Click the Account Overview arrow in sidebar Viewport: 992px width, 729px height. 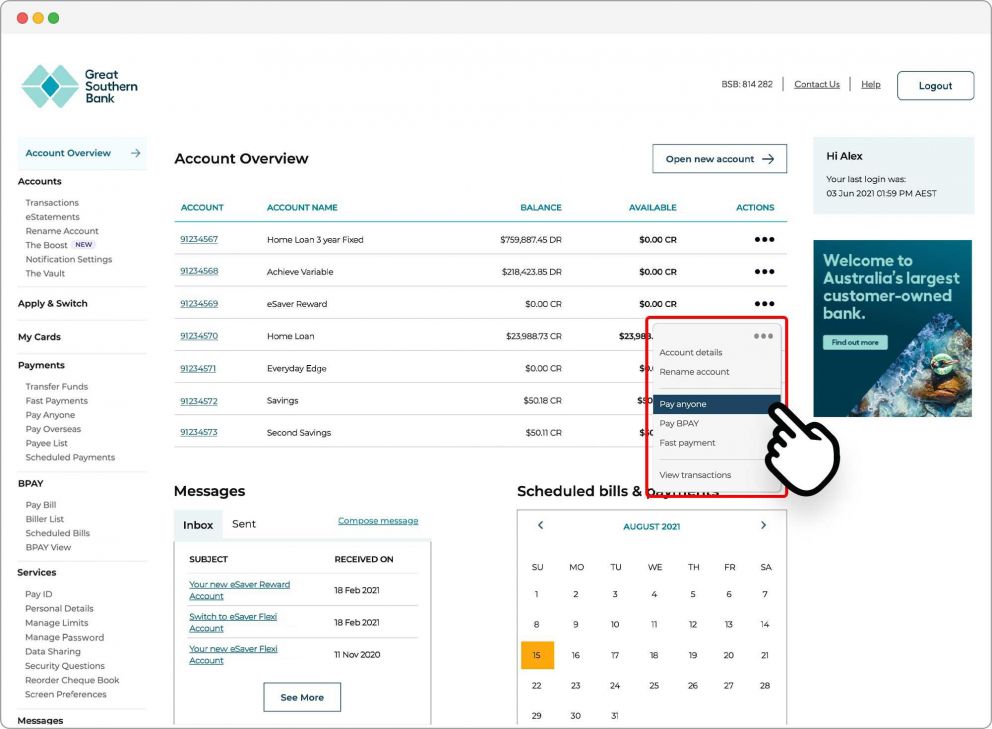point(135,153)
